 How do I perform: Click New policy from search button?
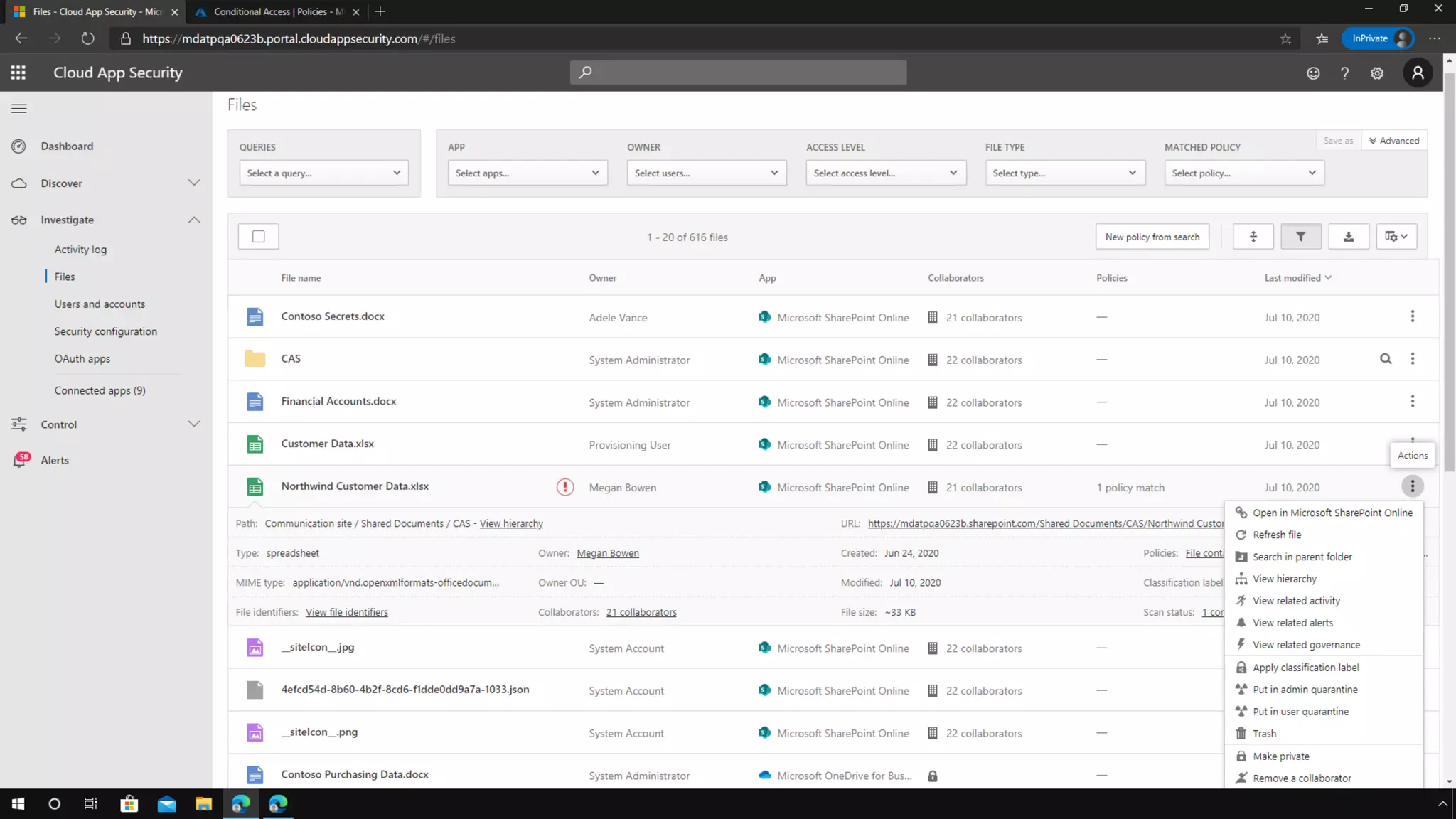tap(1152, 237)
